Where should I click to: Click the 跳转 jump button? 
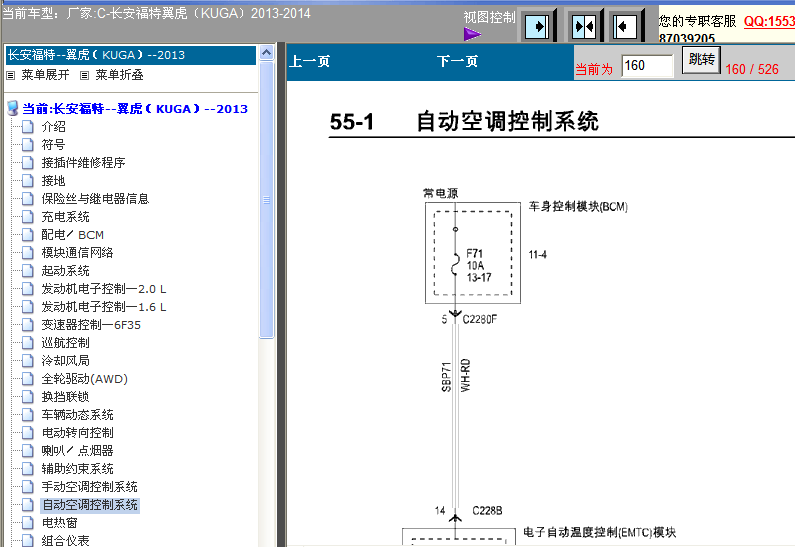[x=701, y=60]
